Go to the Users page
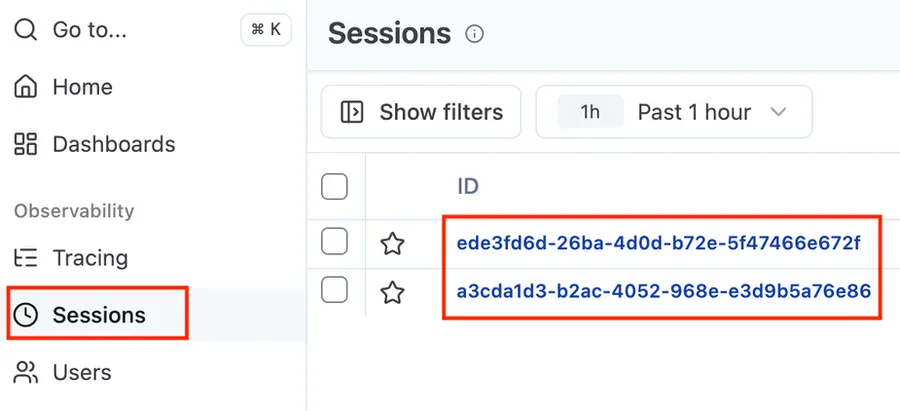This screenshot has width=900, height=411. point(81,372)
